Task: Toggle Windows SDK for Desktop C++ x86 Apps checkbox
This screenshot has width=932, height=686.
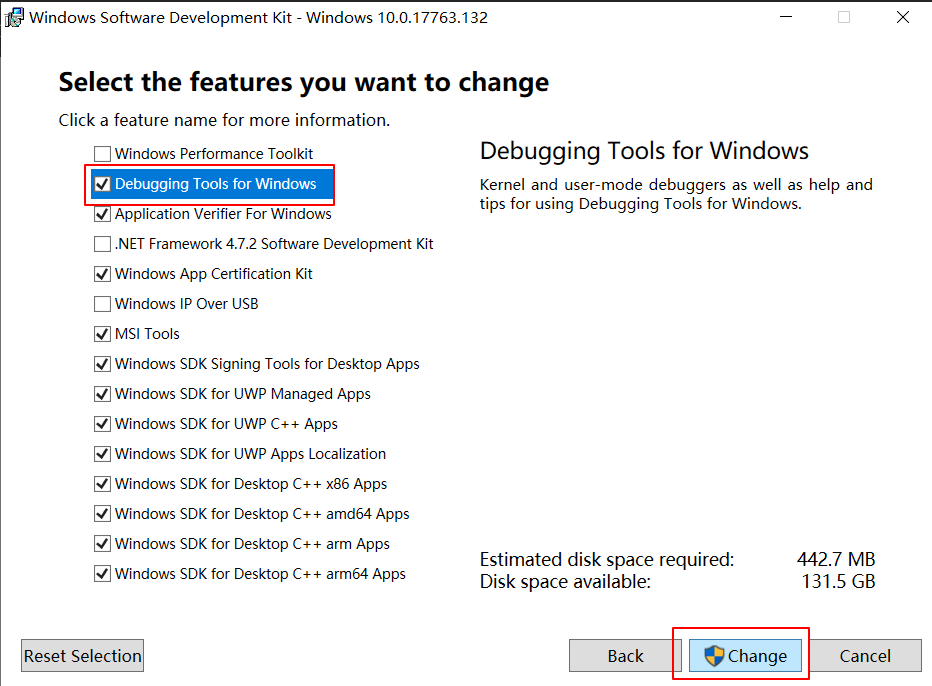Action: pyautogui.click(x=102, y=484)
